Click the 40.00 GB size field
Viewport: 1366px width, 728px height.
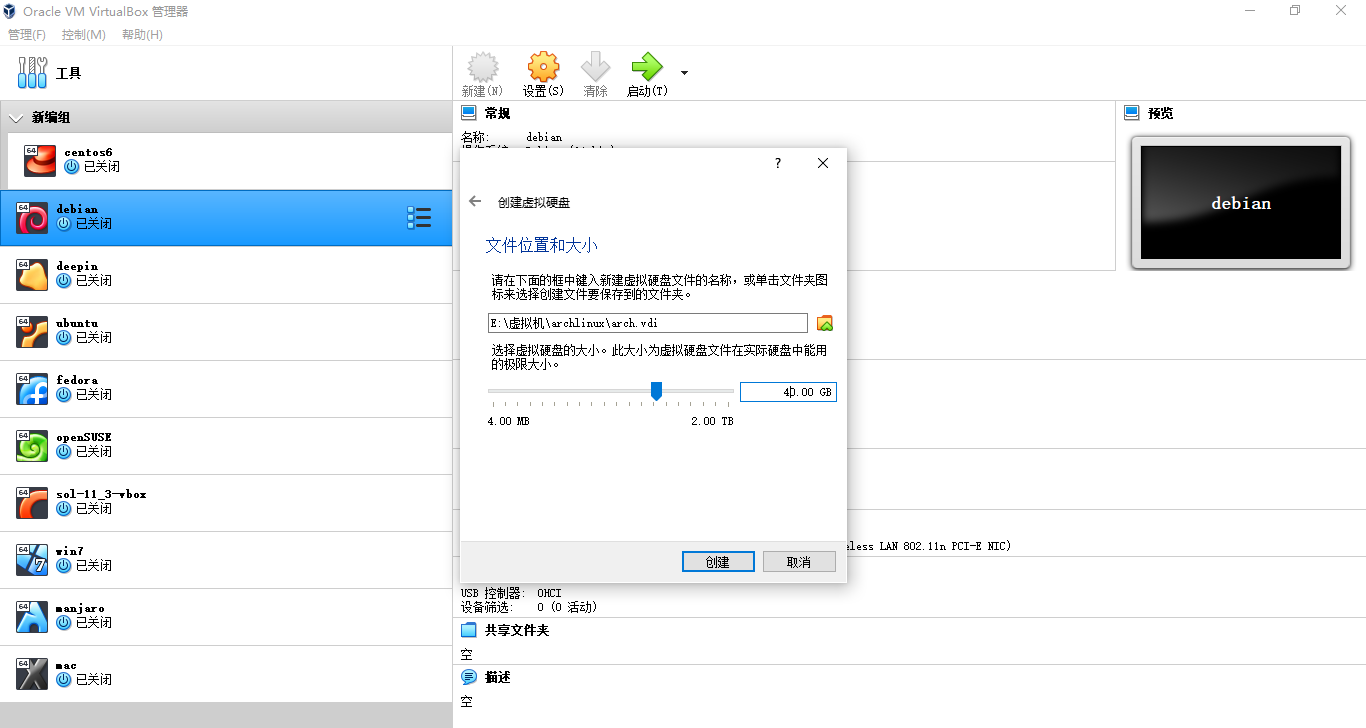(x=788, y=392)
